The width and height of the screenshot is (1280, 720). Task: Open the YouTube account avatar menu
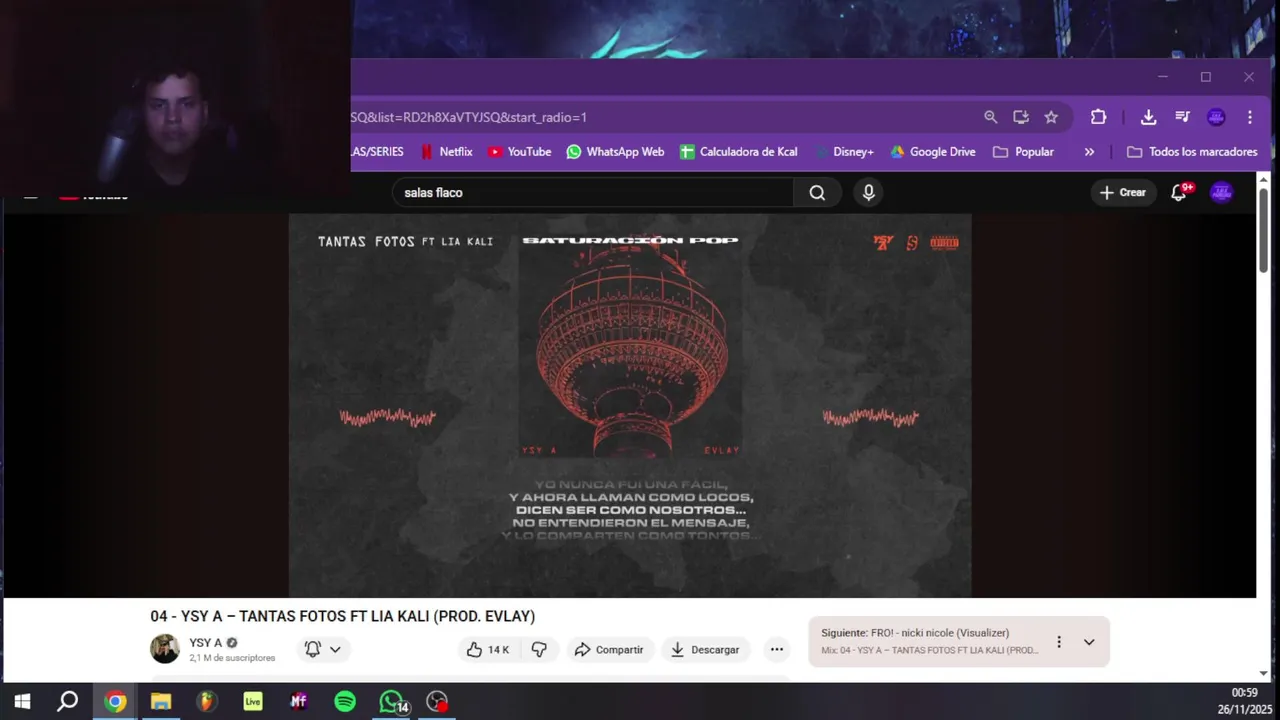click(x=1221, y=192)
